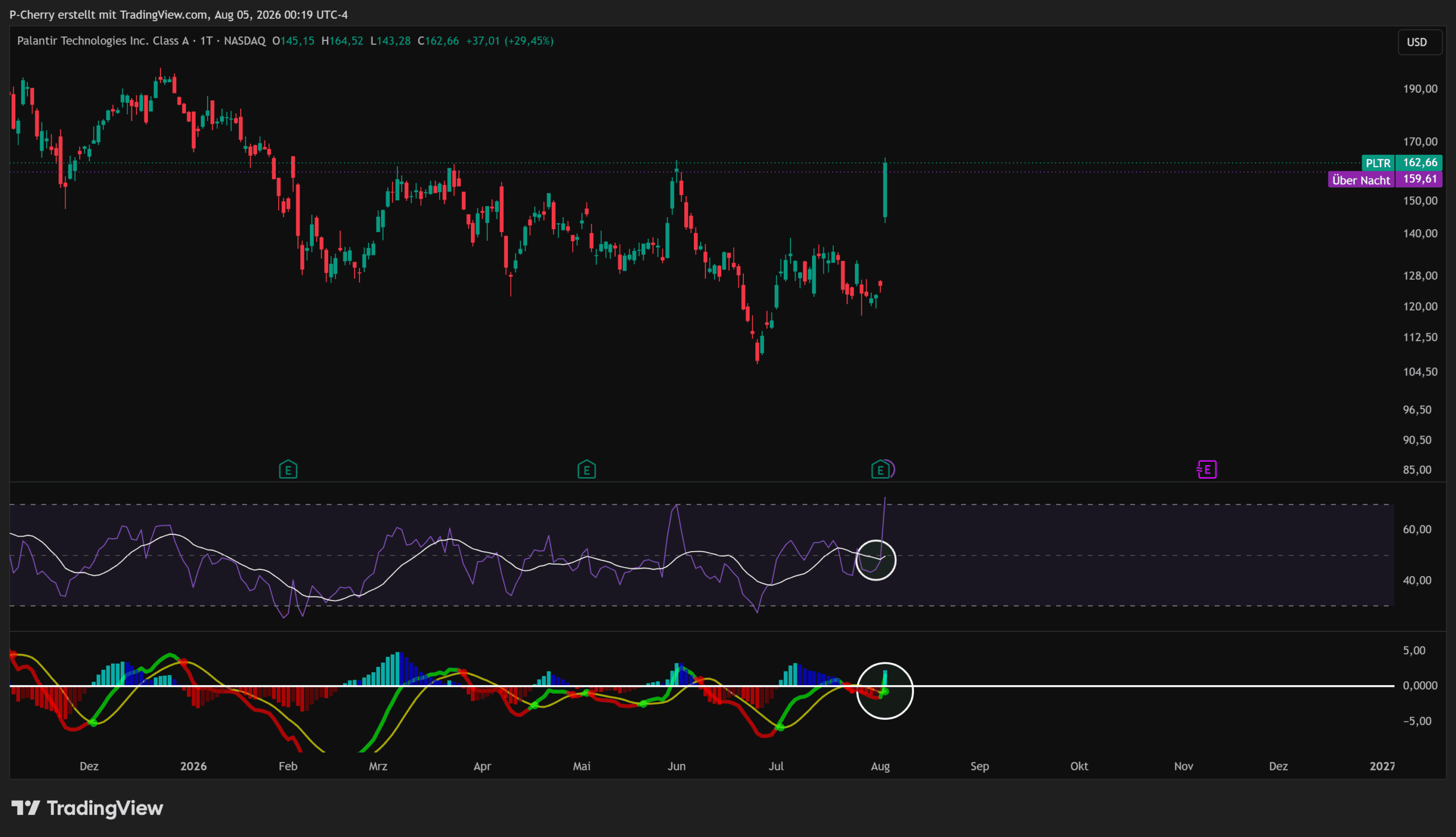Click the 170,00 price axis label
This screenshot has width=1456, height=837.
pos(1420,142)
